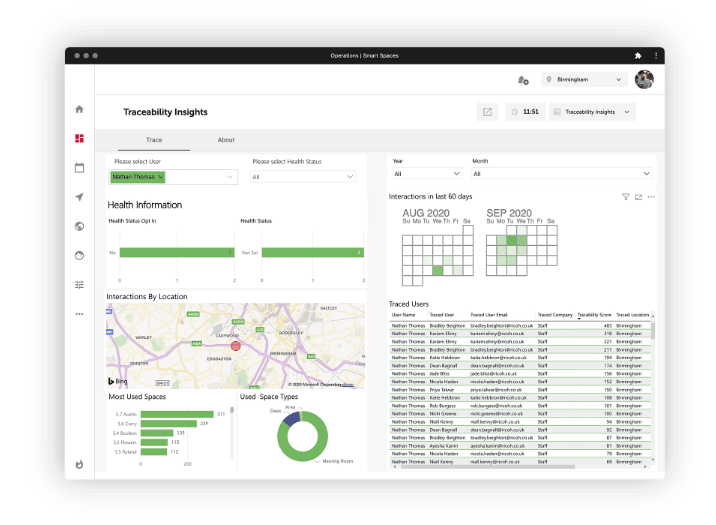Open the globe icon in sidebar

point(79,226)
